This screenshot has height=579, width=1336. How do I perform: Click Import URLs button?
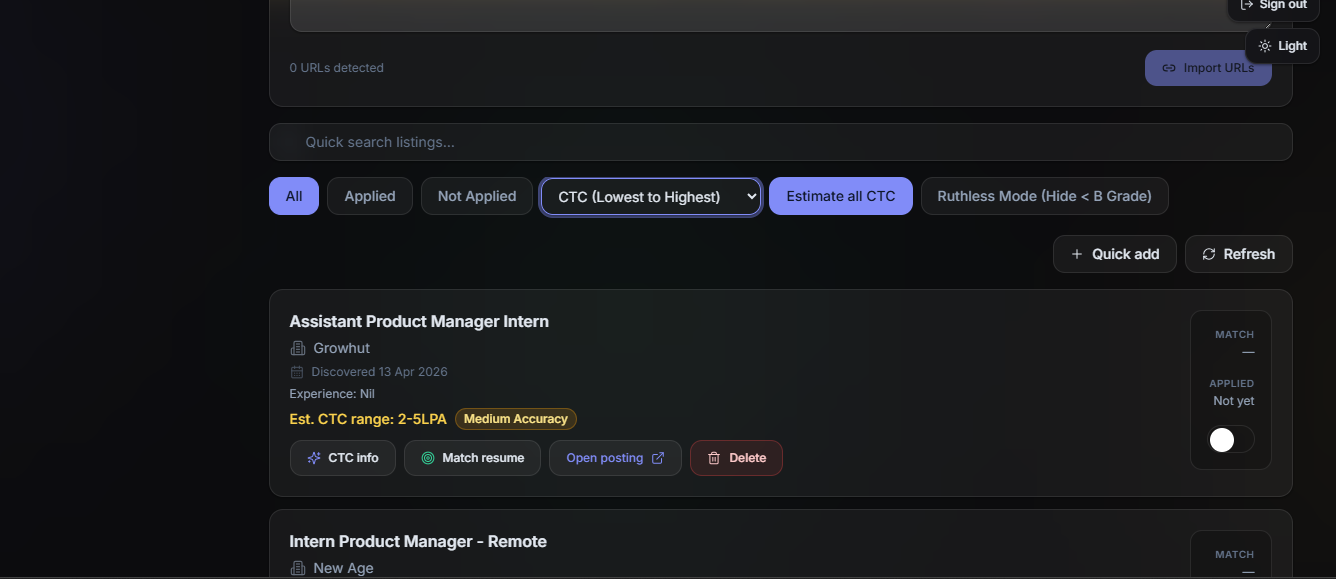click(x=1208, y=68)
